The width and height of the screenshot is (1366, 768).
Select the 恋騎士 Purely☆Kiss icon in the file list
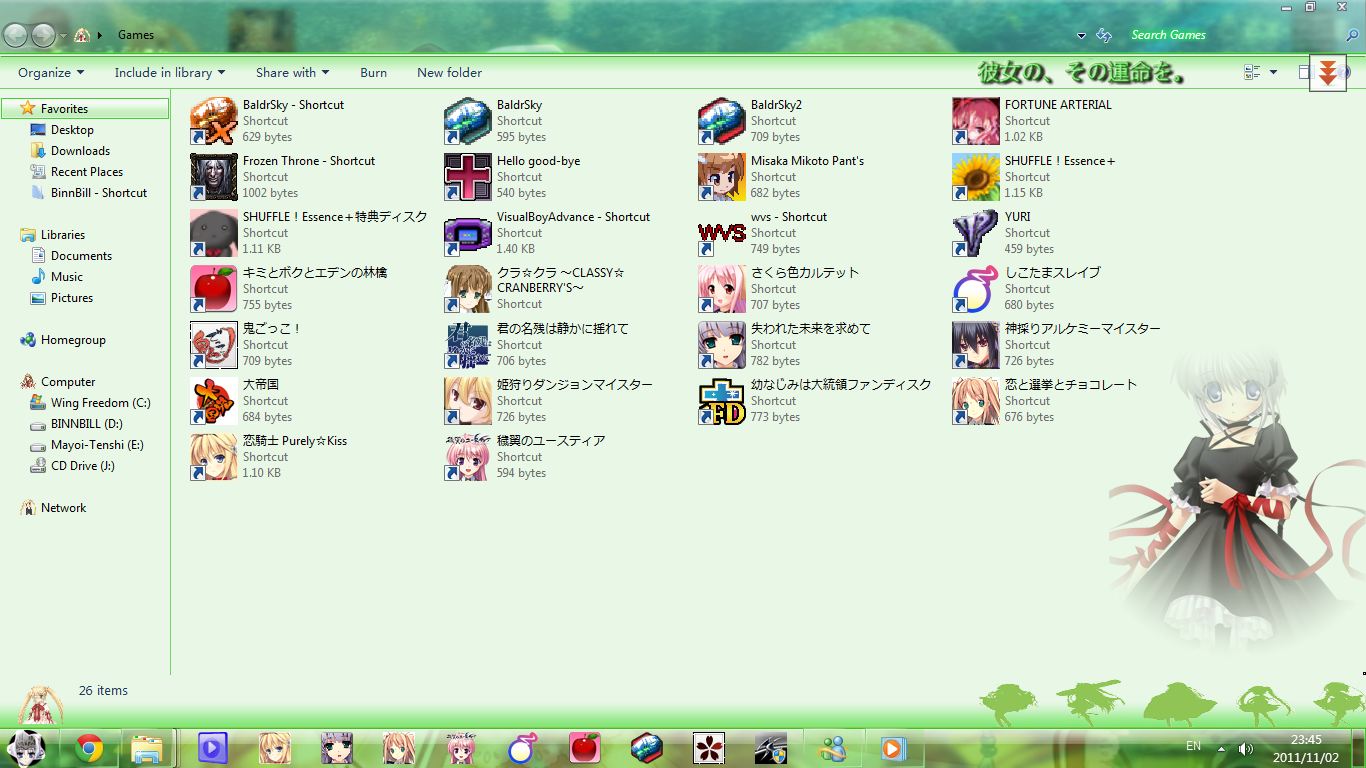pyautogui.click(x=214, y=457)
